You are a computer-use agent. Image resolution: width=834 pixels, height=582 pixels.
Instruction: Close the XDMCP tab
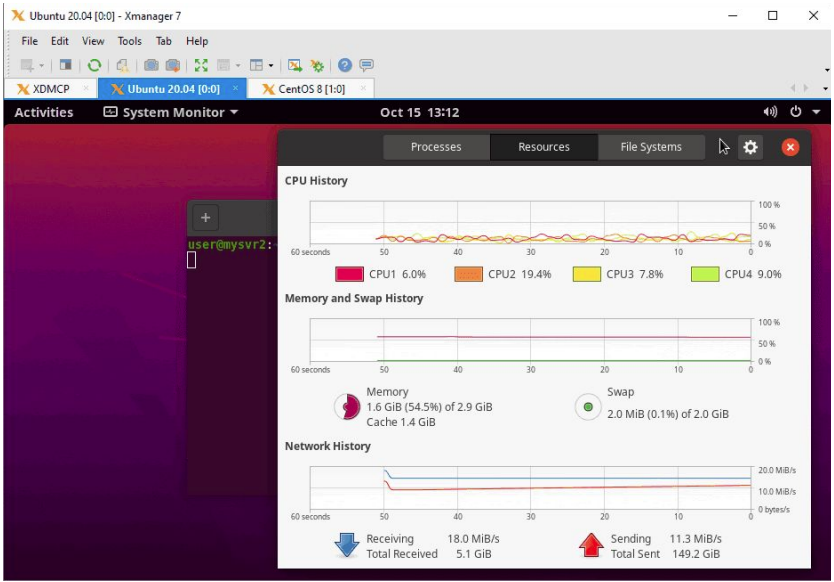(x=86, y=88)
